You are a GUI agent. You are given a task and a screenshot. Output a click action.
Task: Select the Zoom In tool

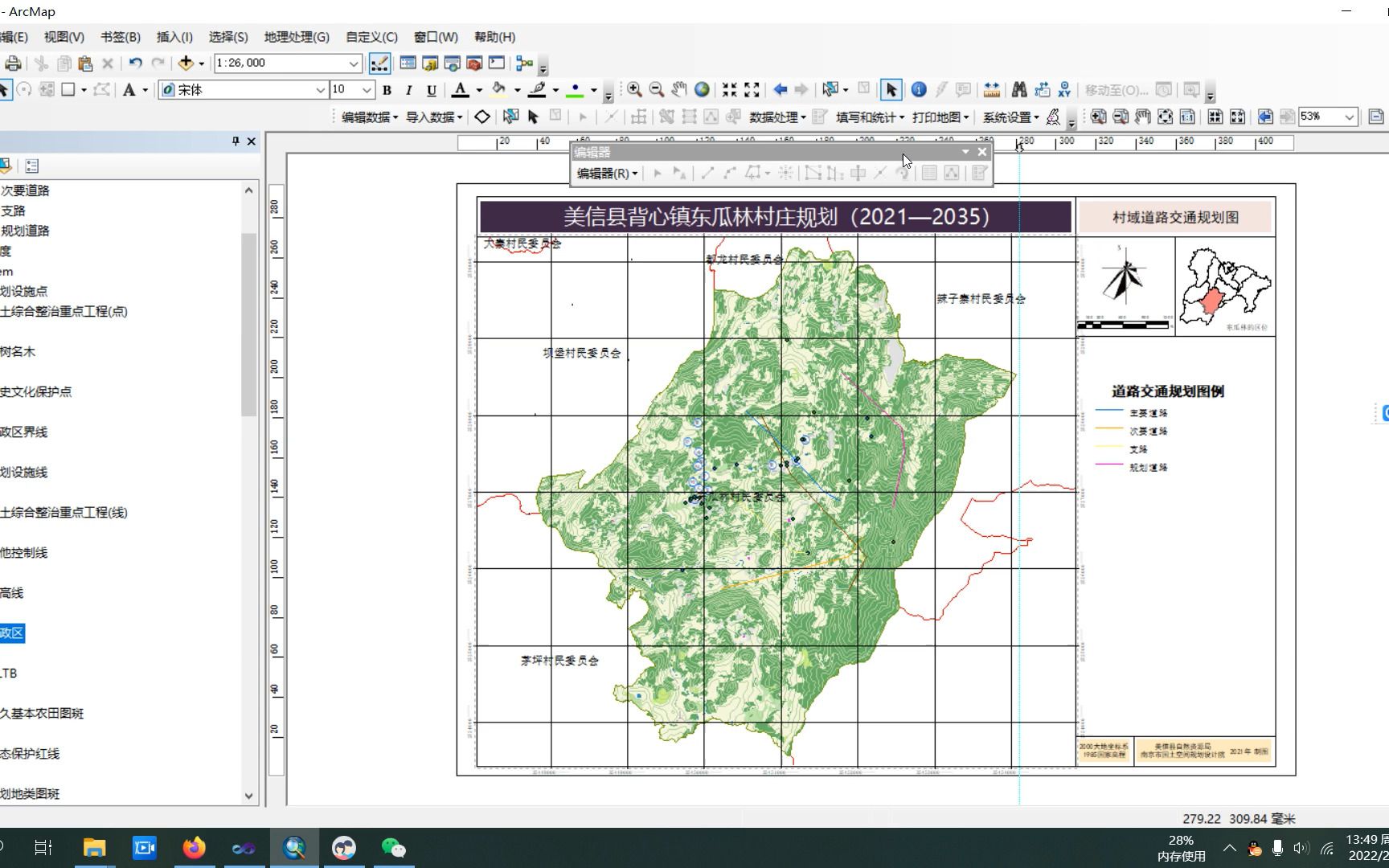click(633, 90)
